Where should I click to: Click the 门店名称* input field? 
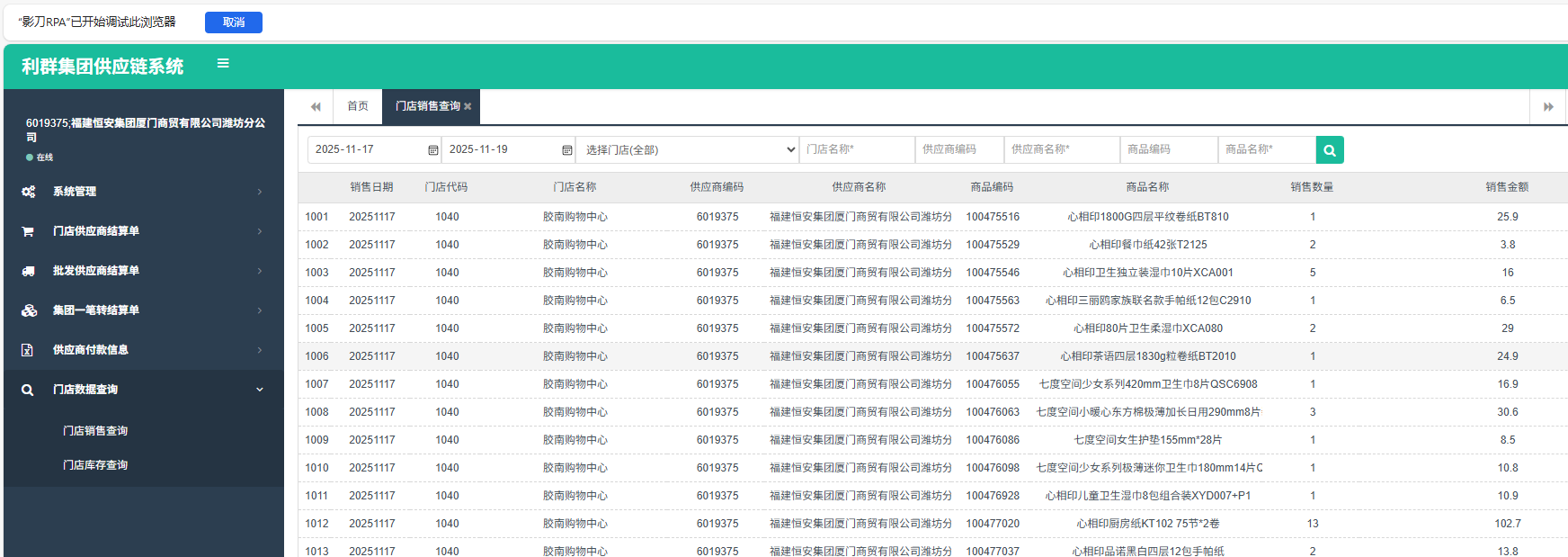click(857, 150)
